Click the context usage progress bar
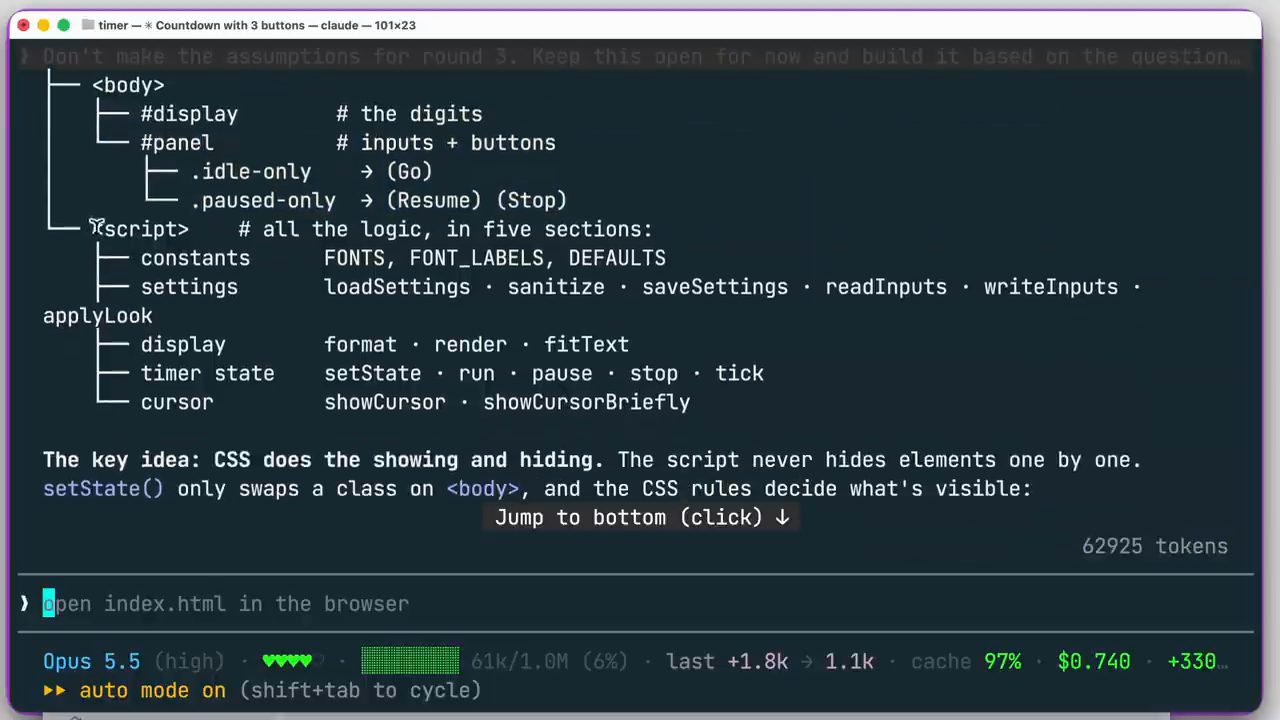The height and width of the screenshot is (720, 1280). pyautogui.click(x=410, y=661)
